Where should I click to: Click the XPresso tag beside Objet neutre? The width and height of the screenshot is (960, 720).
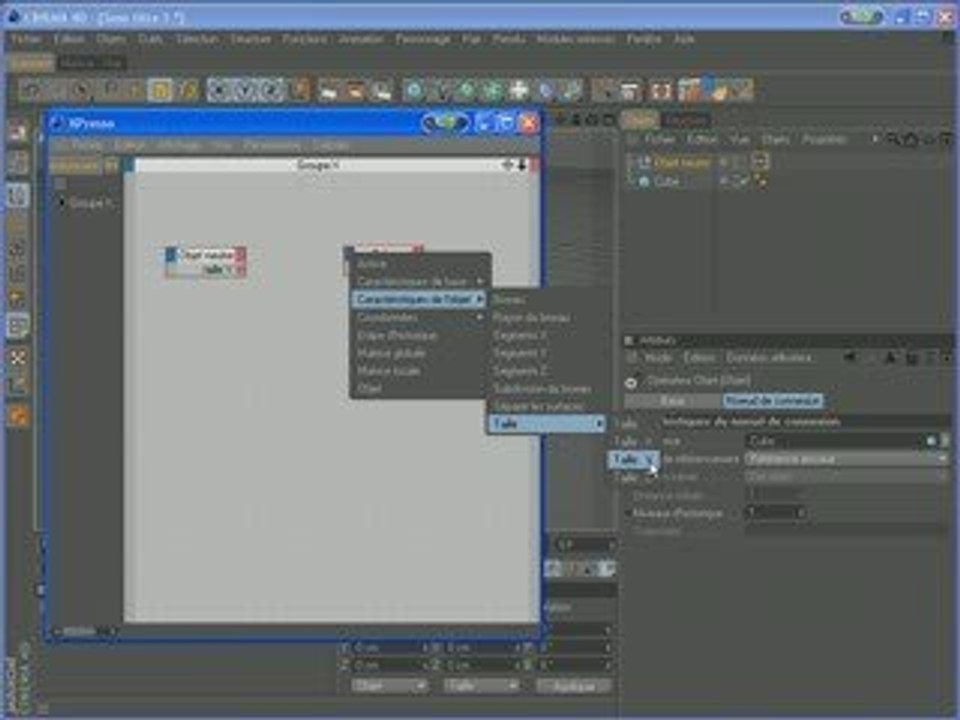(760, 162)
